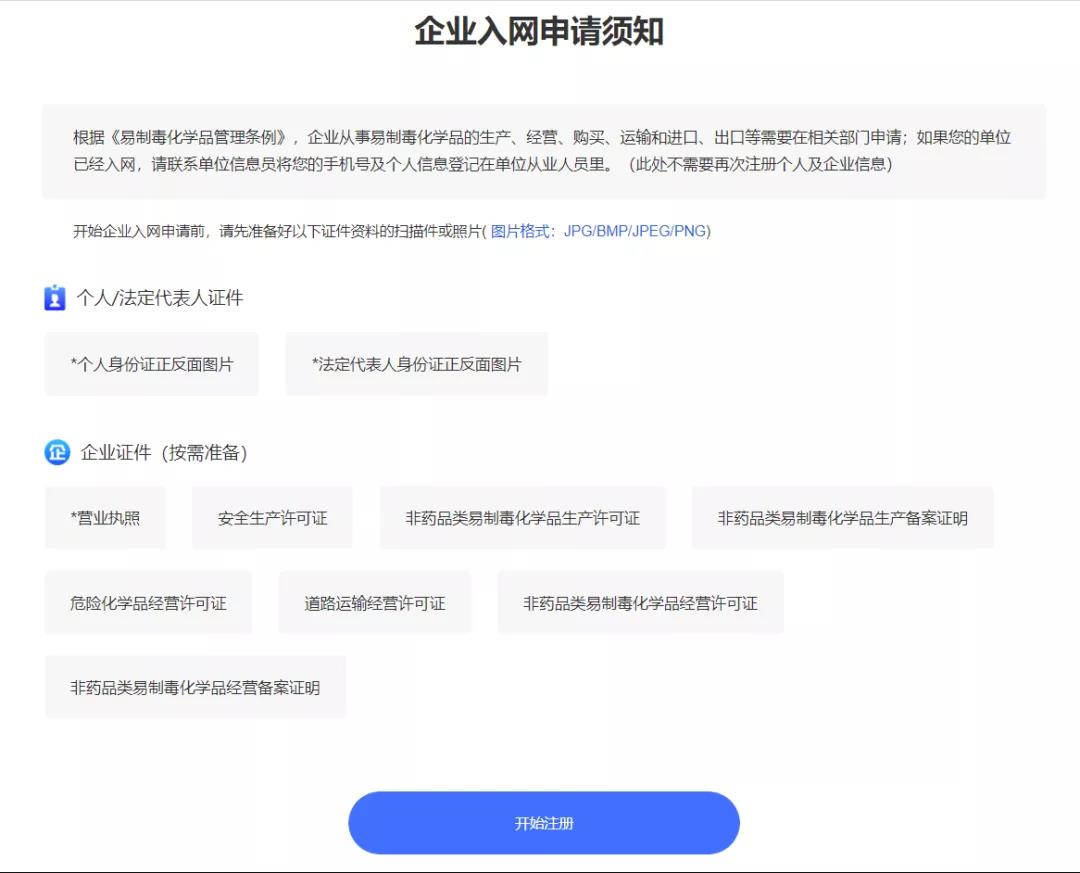Click the personal ID badge icon

[x=55, y=298]
